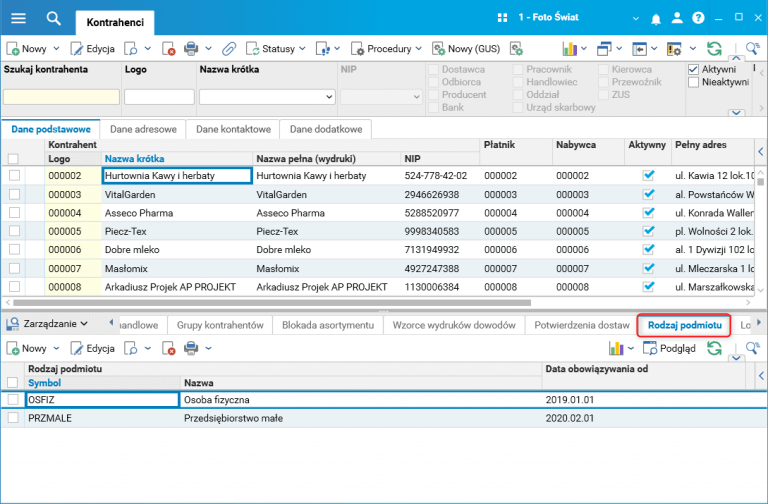Uncheck the Aktywni filter checkbox

694,70
